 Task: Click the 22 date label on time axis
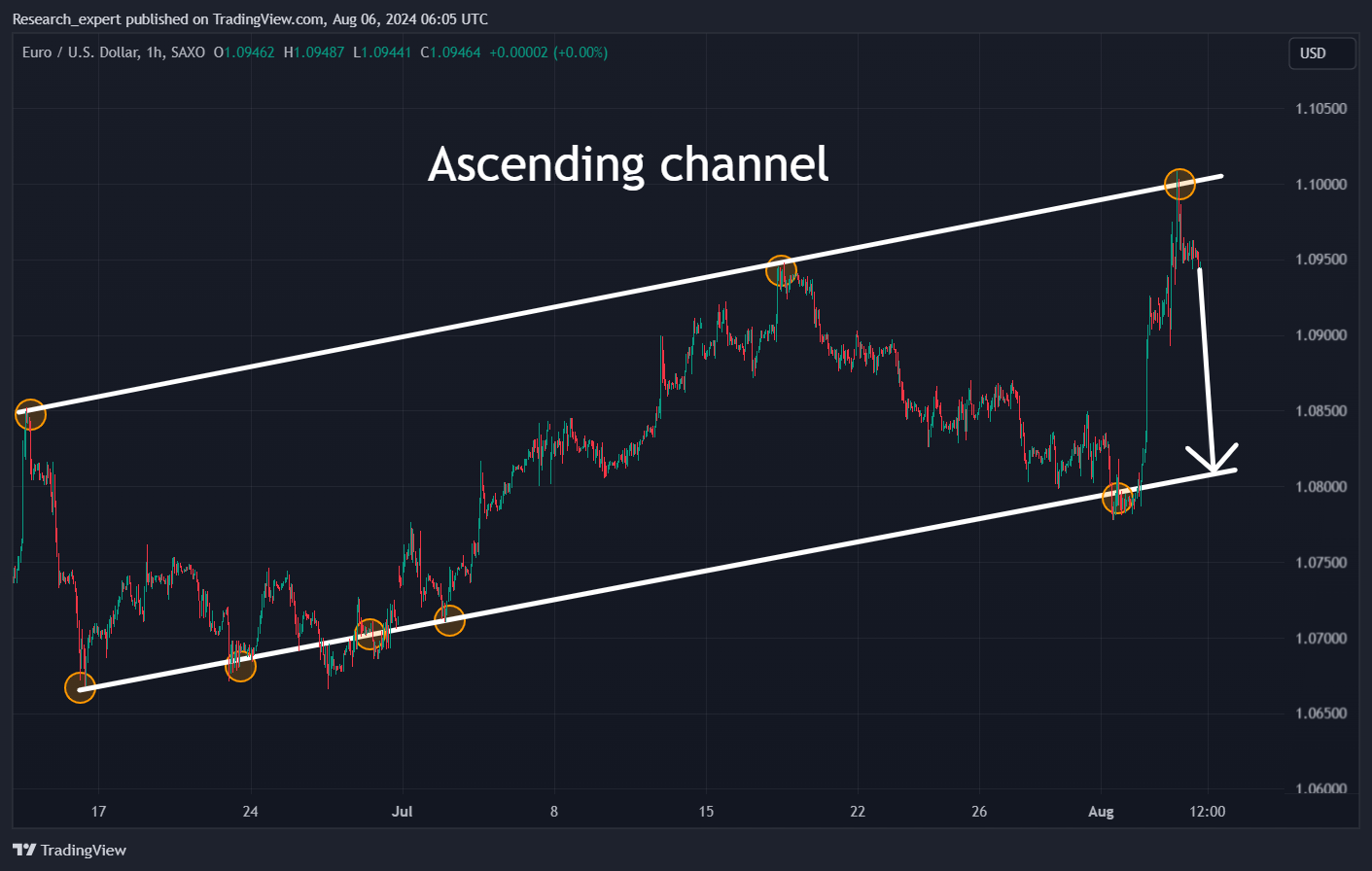pos(858,812)
